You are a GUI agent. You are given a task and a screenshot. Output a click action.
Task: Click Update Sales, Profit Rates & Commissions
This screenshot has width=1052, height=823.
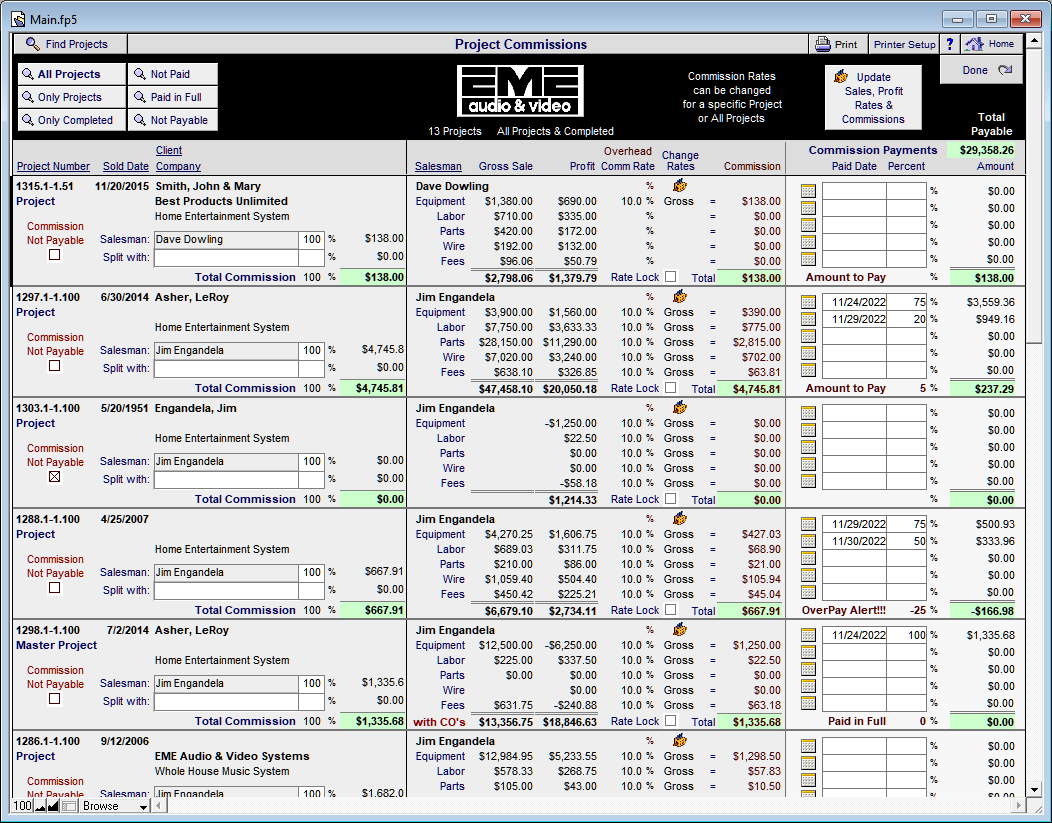pyautogui.click(x=873, y=98)
